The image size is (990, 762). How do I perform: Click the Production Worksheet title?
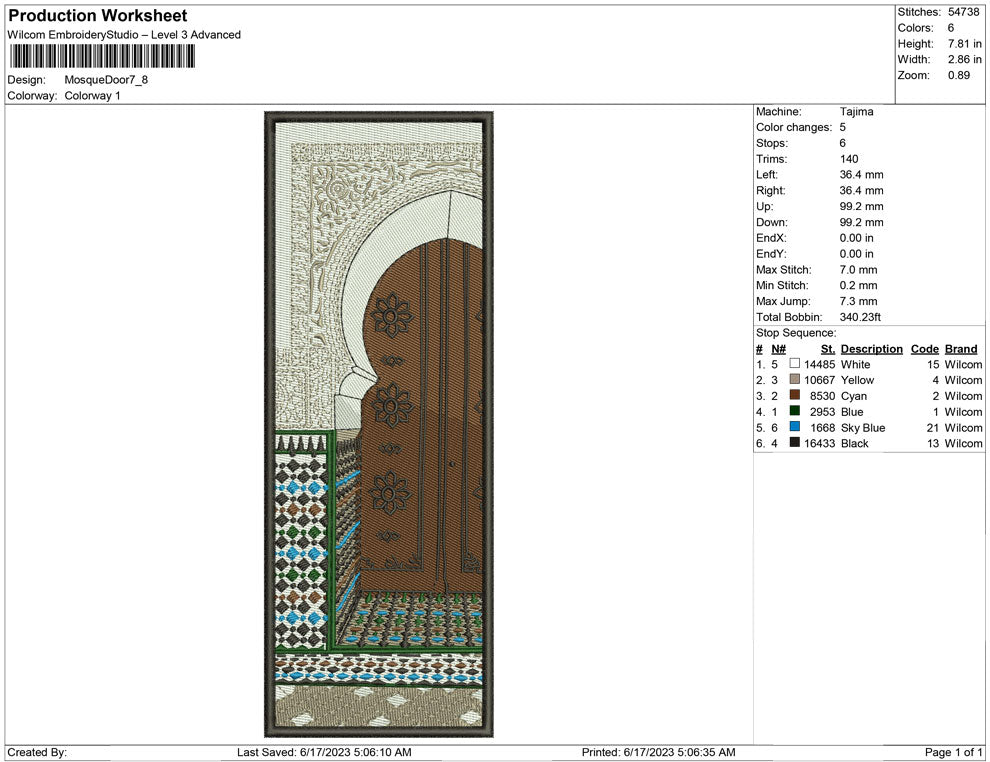96,15
